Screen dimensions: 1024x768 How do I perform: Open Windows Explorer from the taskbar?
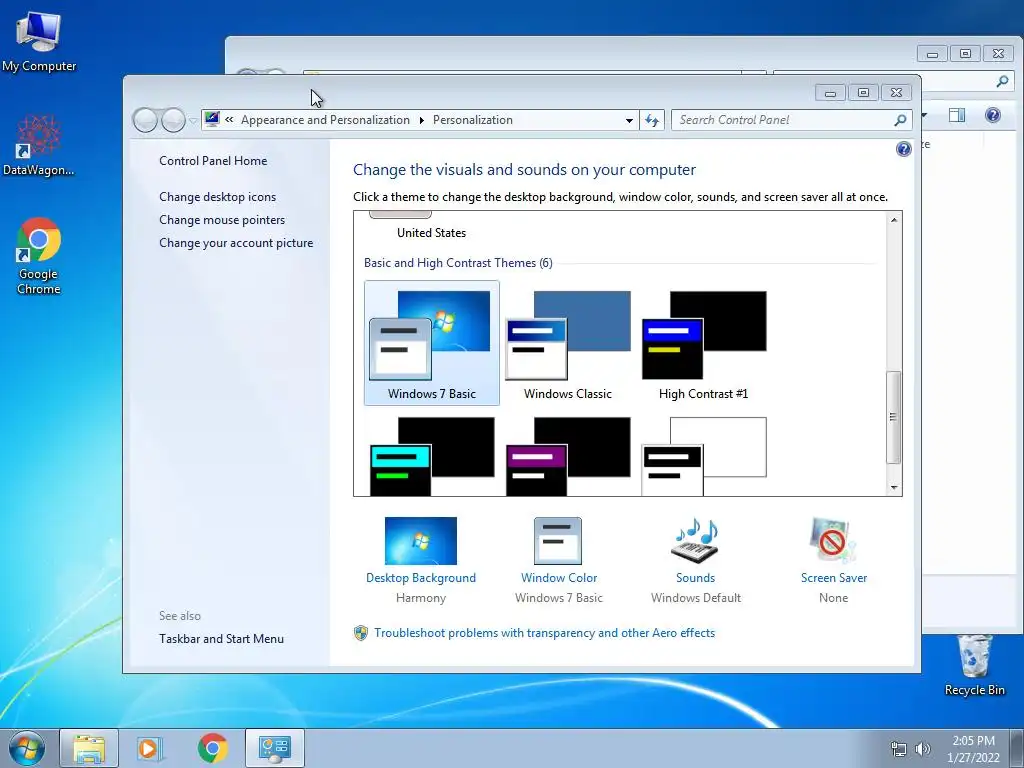point(89,748)
